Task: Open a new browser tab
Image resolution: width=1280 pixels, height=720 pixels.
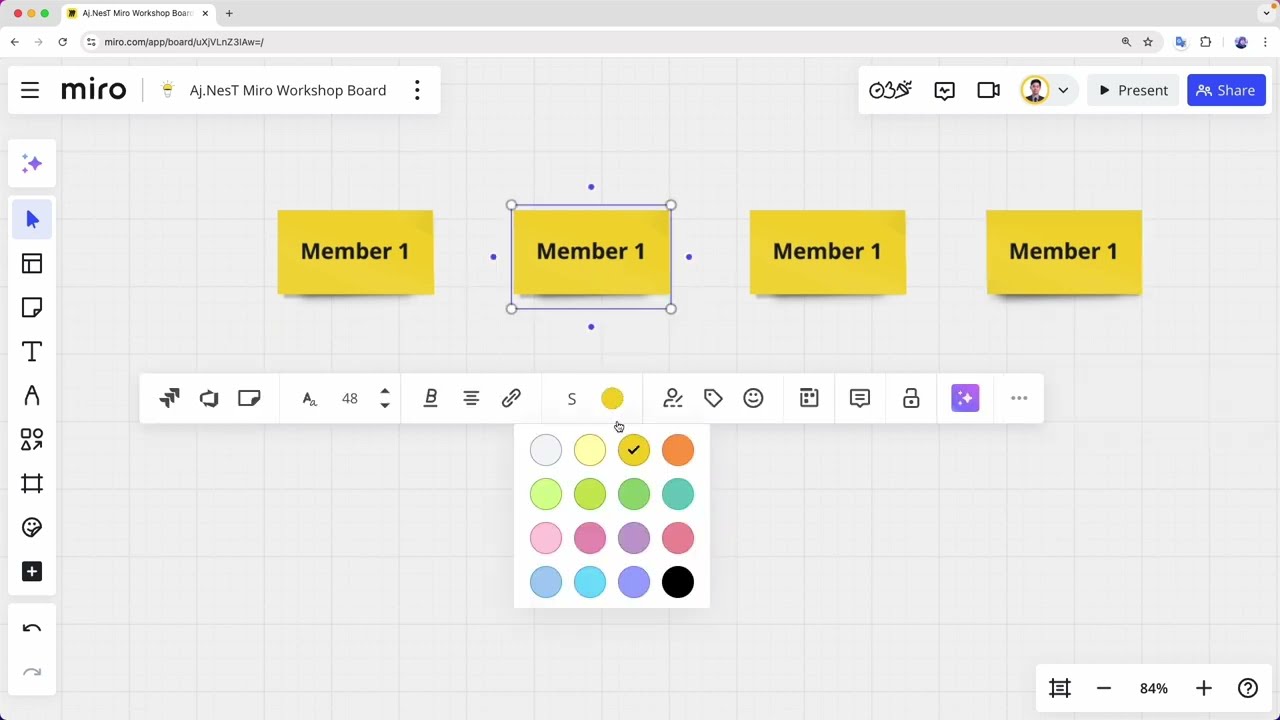Action: pos(229,13)
